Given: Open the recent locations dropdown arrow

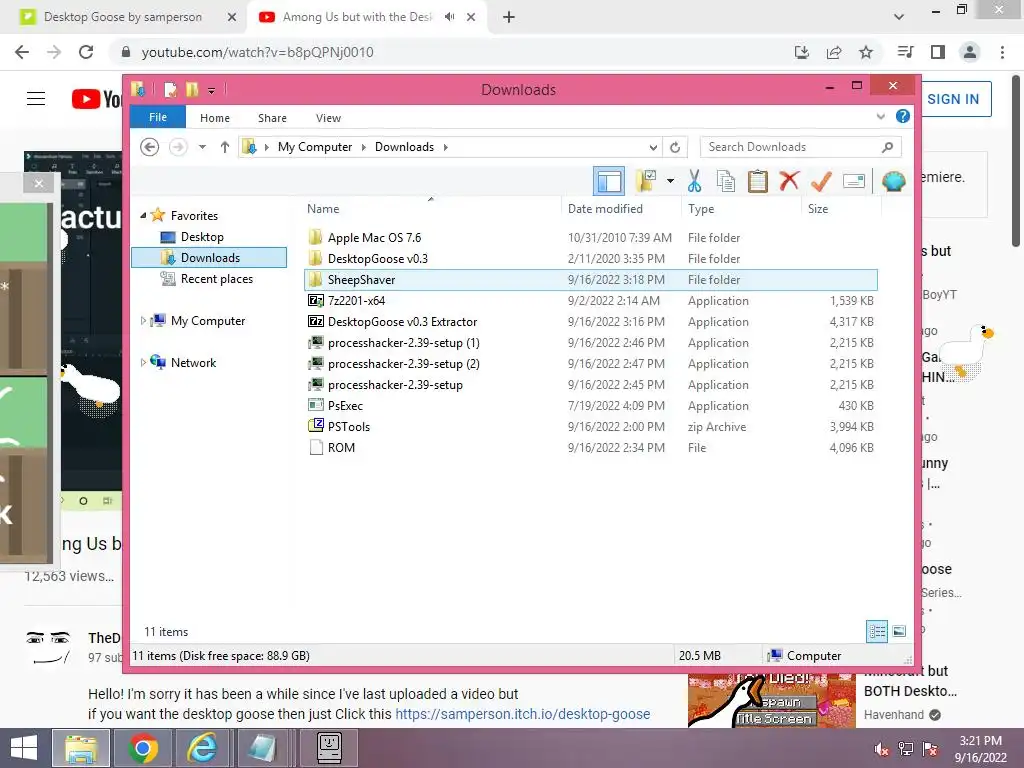Looking at the screenshot, I should tap(202, 147).
